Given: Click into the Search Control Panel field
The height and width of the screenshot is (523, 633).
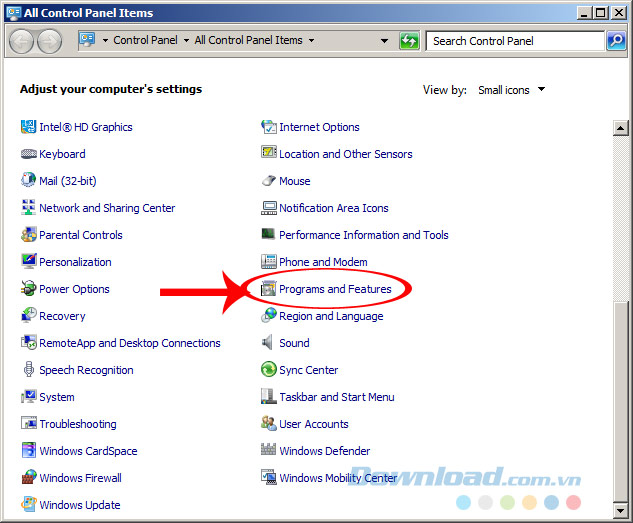Looking at the screenshot, I should 516,41.
